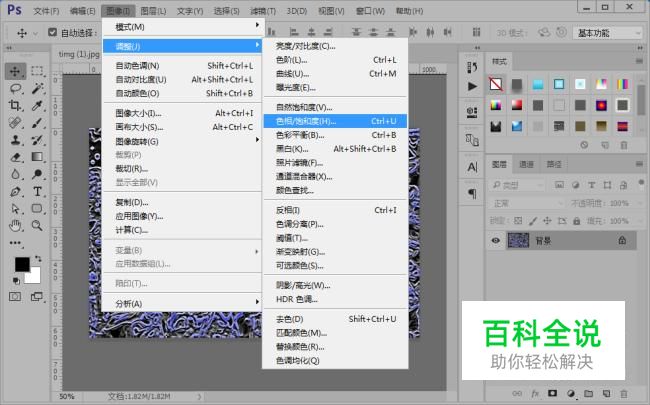The height and width of the screenshot is (405, 650).
Task: Hide the Background layer eye icon
Action: click(x=496, y=240)
